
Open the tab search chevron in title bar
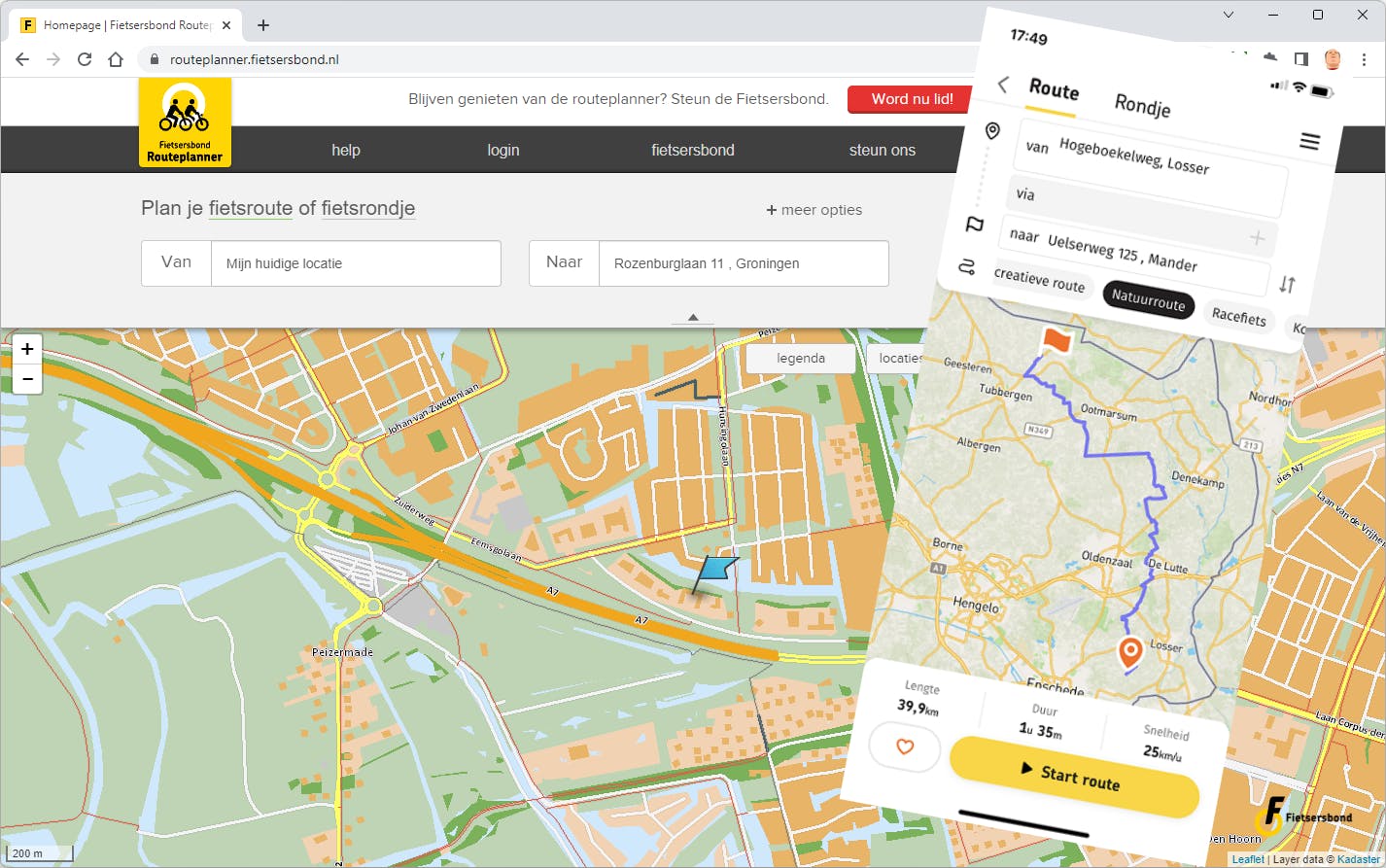pos(1229,15)
